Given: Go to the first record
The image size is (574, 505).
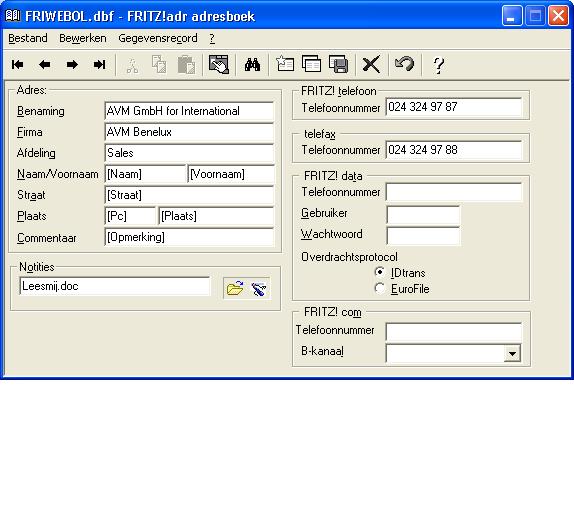Looking at the screenshot, I should (17, 65).
